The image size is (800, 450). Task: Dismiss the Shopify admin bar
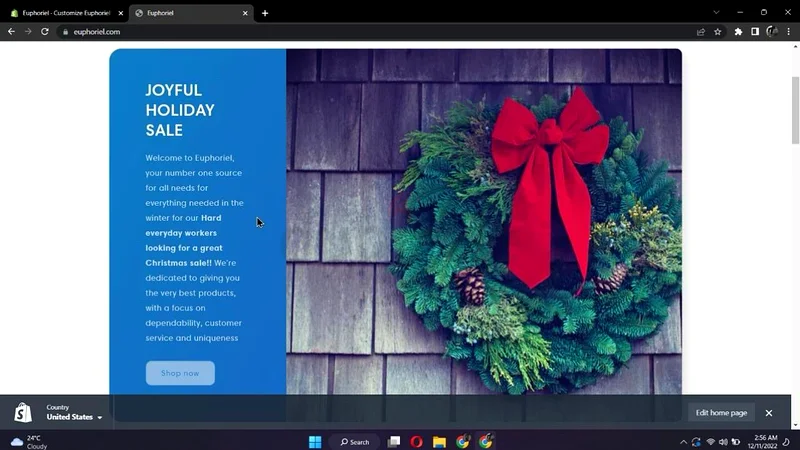click(769, 413)
